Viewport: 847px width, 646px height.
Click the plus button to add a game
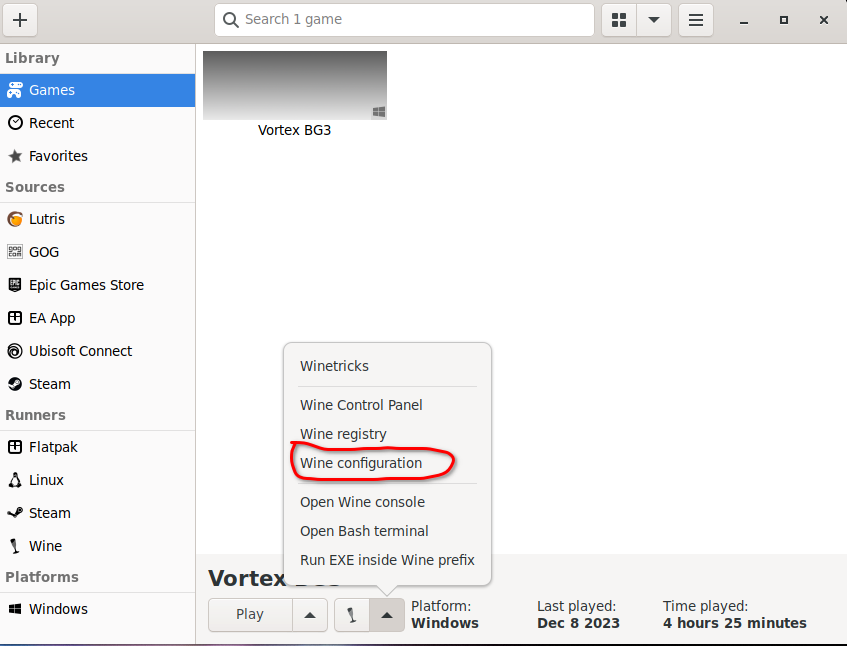click(x=20, y=20)
